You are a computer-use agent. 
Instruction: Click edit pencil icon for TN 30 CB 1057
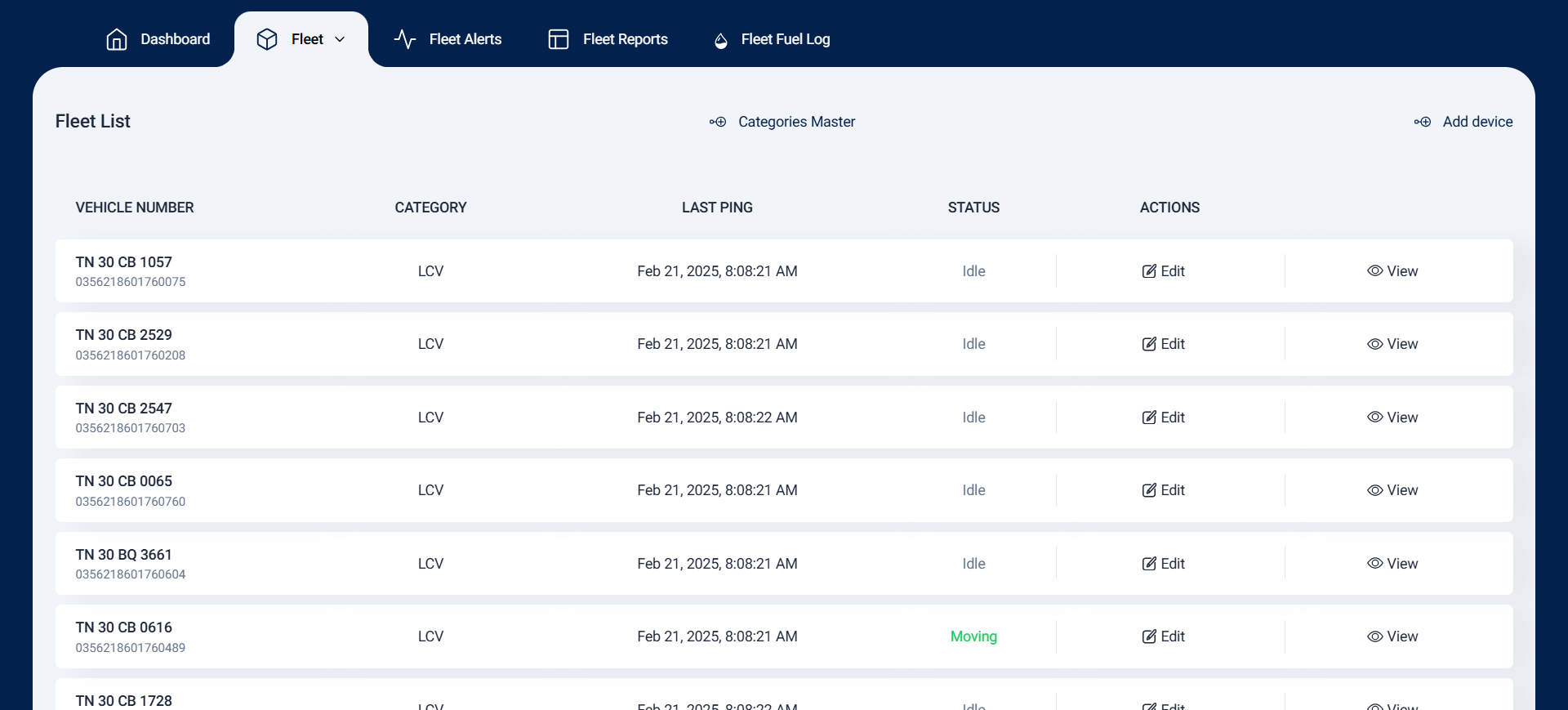click(x=1149, y=271)
